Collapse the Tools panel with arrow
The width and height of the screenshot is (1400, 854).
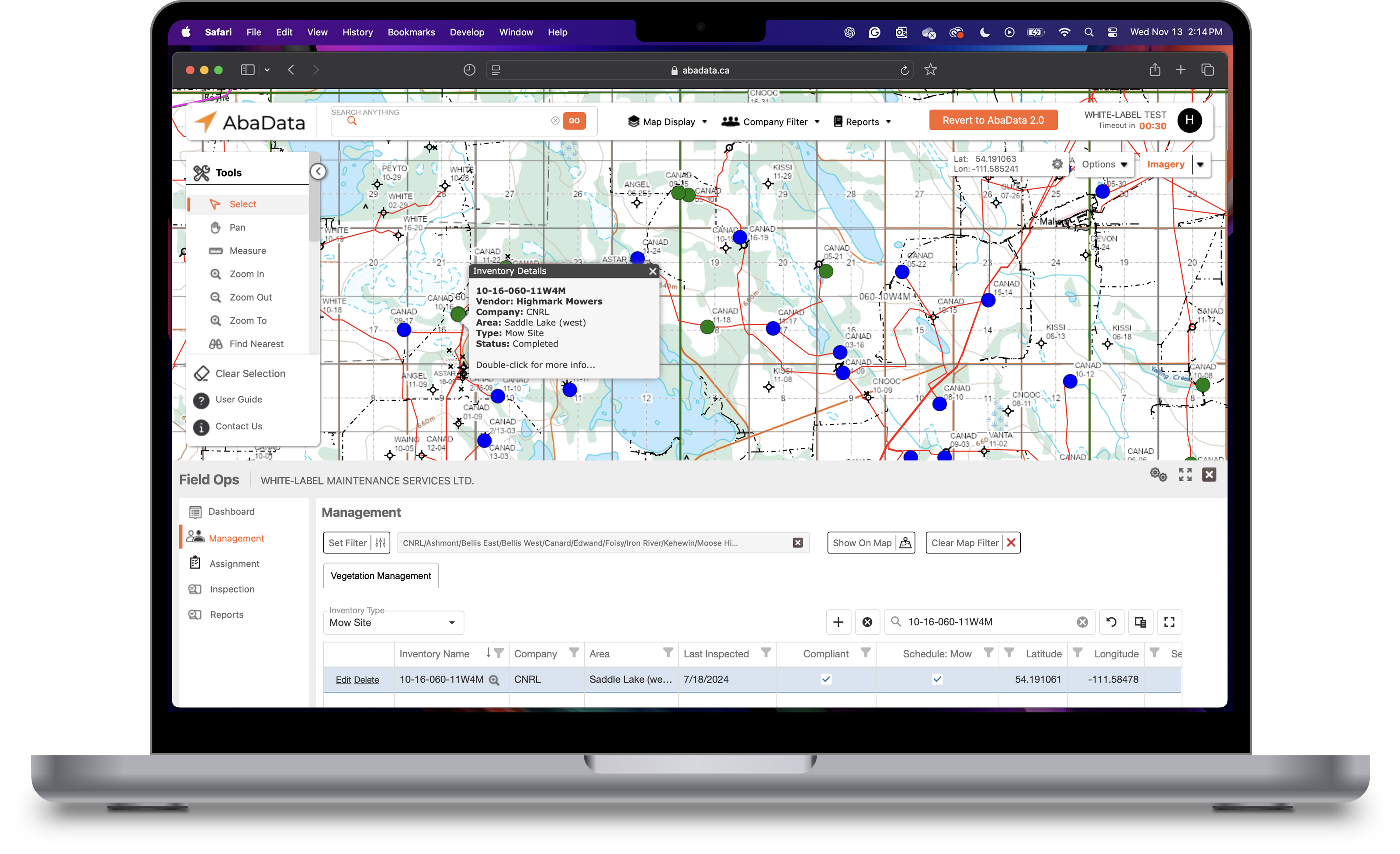(318, 172)
